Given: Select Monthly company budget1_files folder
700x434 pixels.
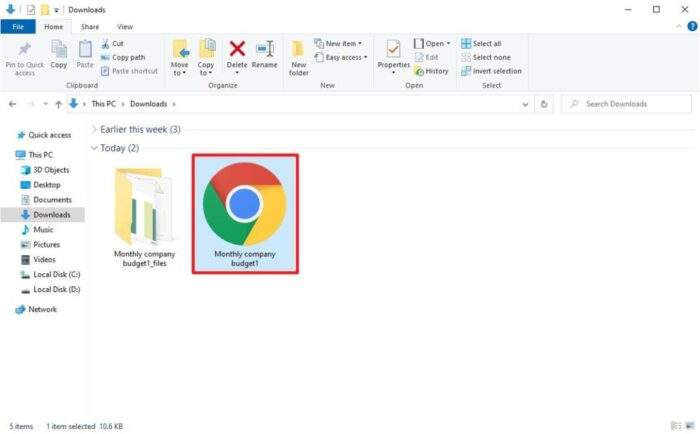Looking at the screenshot, I should click(144, 217).
